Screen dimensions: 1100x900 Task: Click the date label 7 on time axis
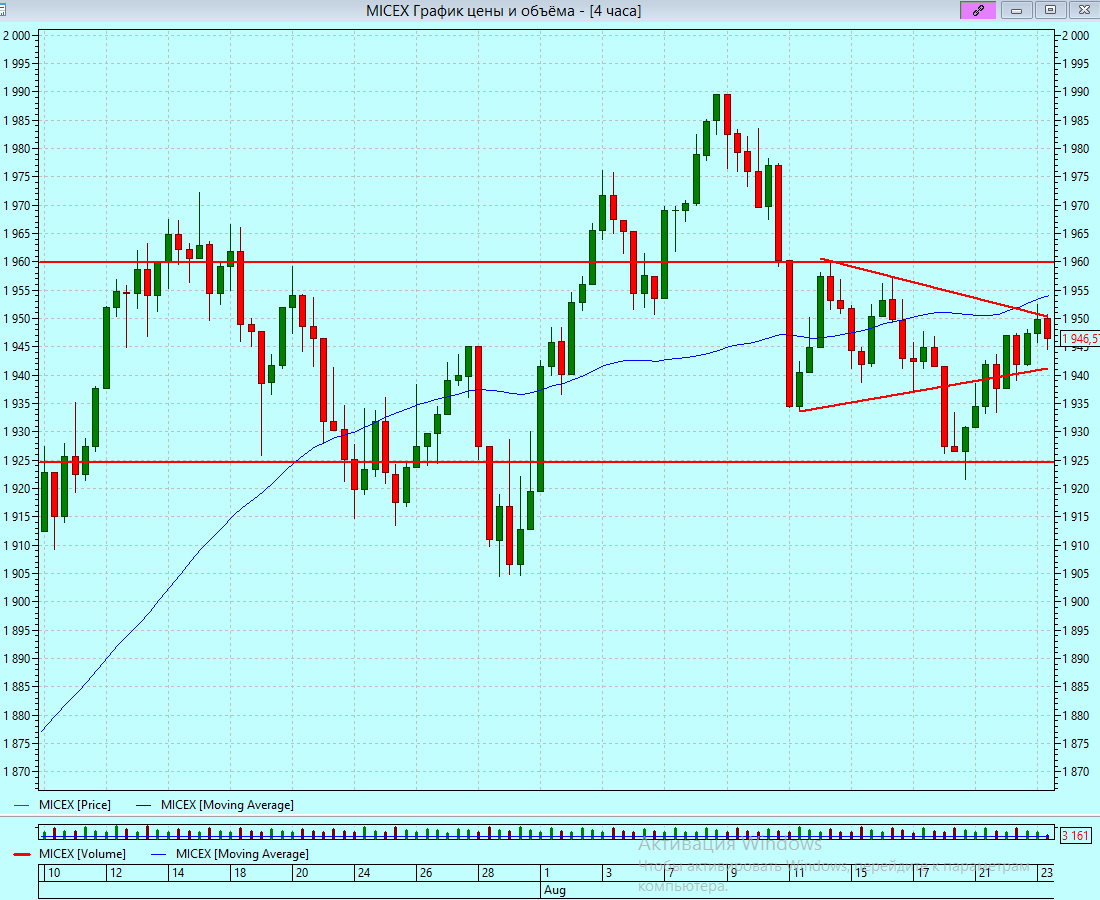pyautogui.click(x=671, y=873)
